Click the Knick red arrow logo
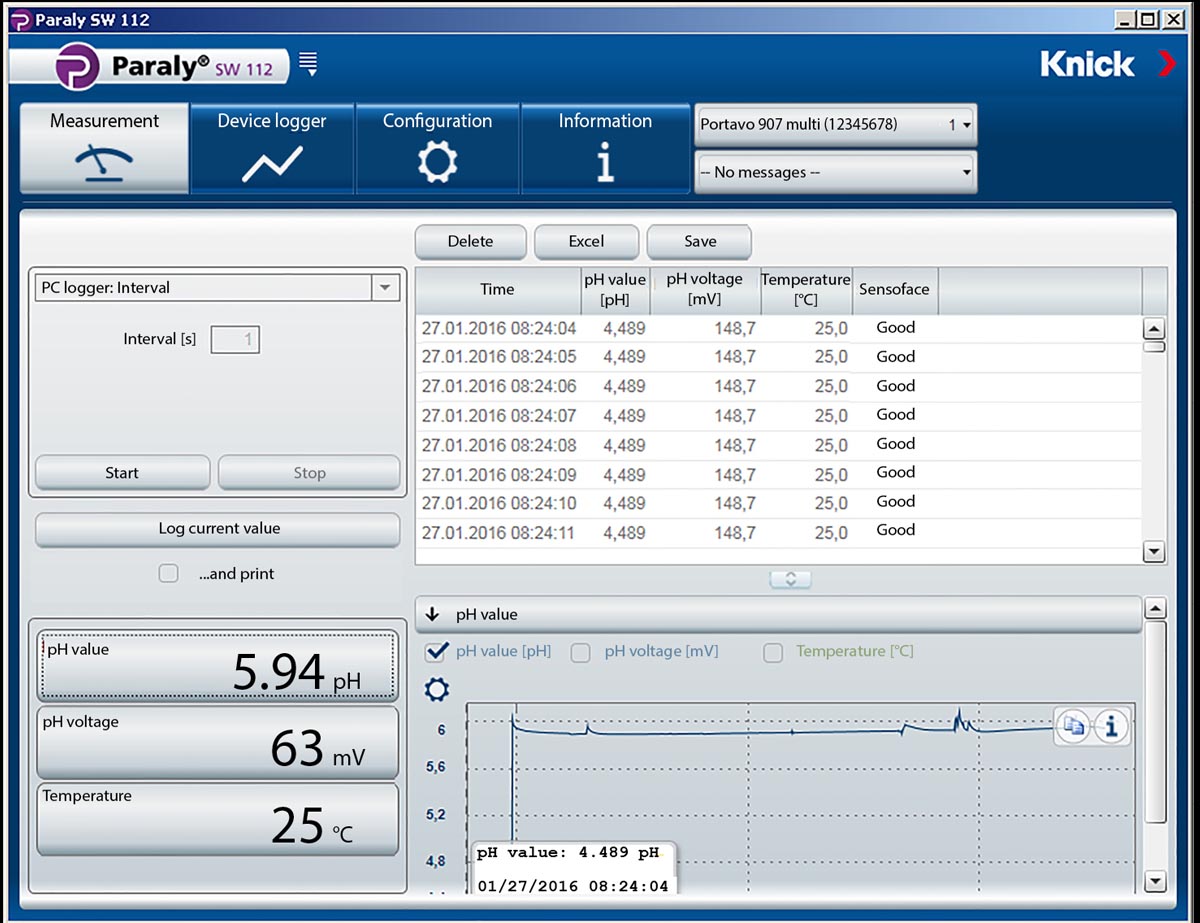 coord(1166,65)
